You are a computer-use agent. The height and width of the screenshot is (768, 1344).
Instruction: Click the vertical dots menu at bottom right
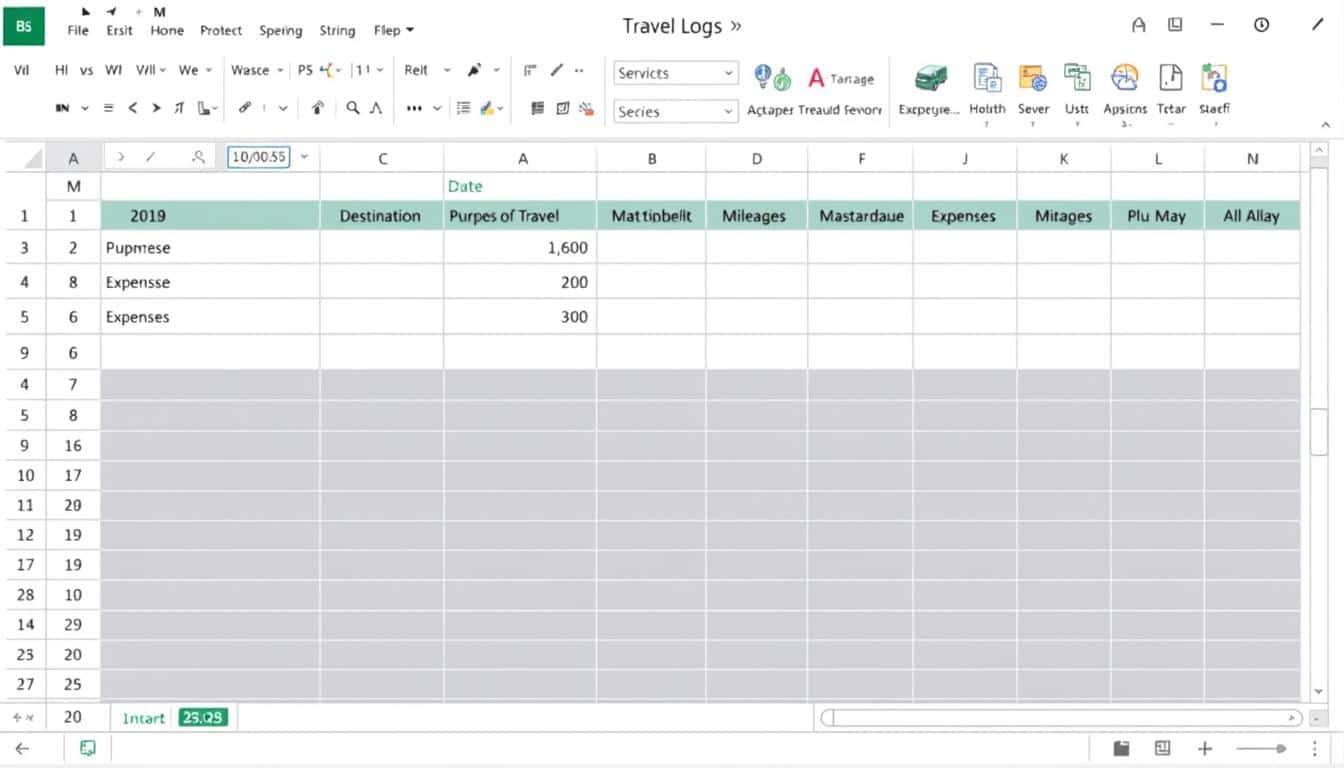pos(1314,749)
